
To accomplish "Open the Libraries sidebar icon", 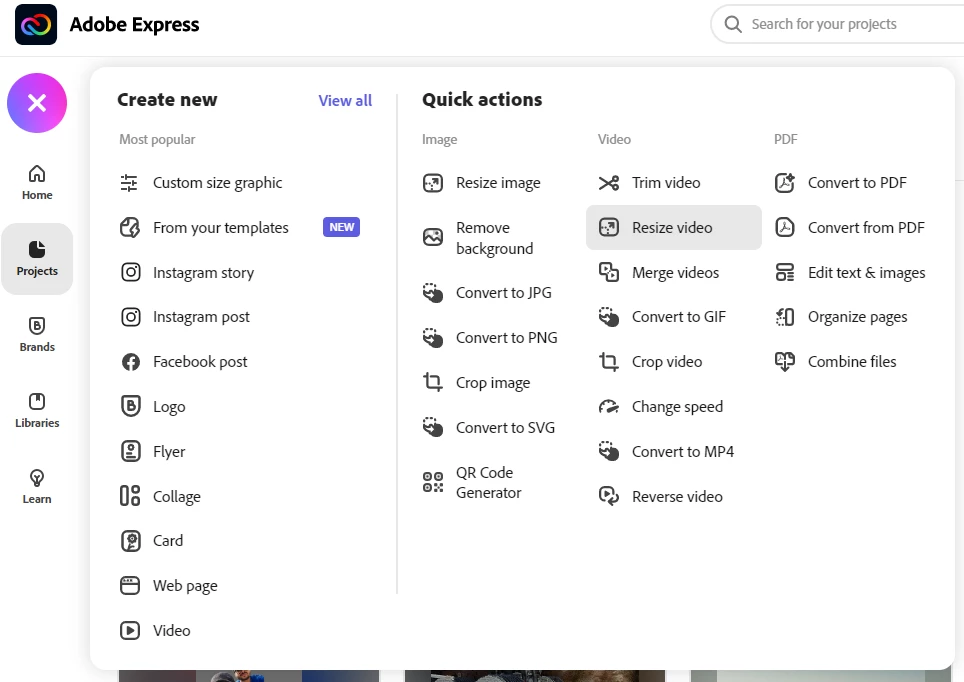I will point(37,402).
